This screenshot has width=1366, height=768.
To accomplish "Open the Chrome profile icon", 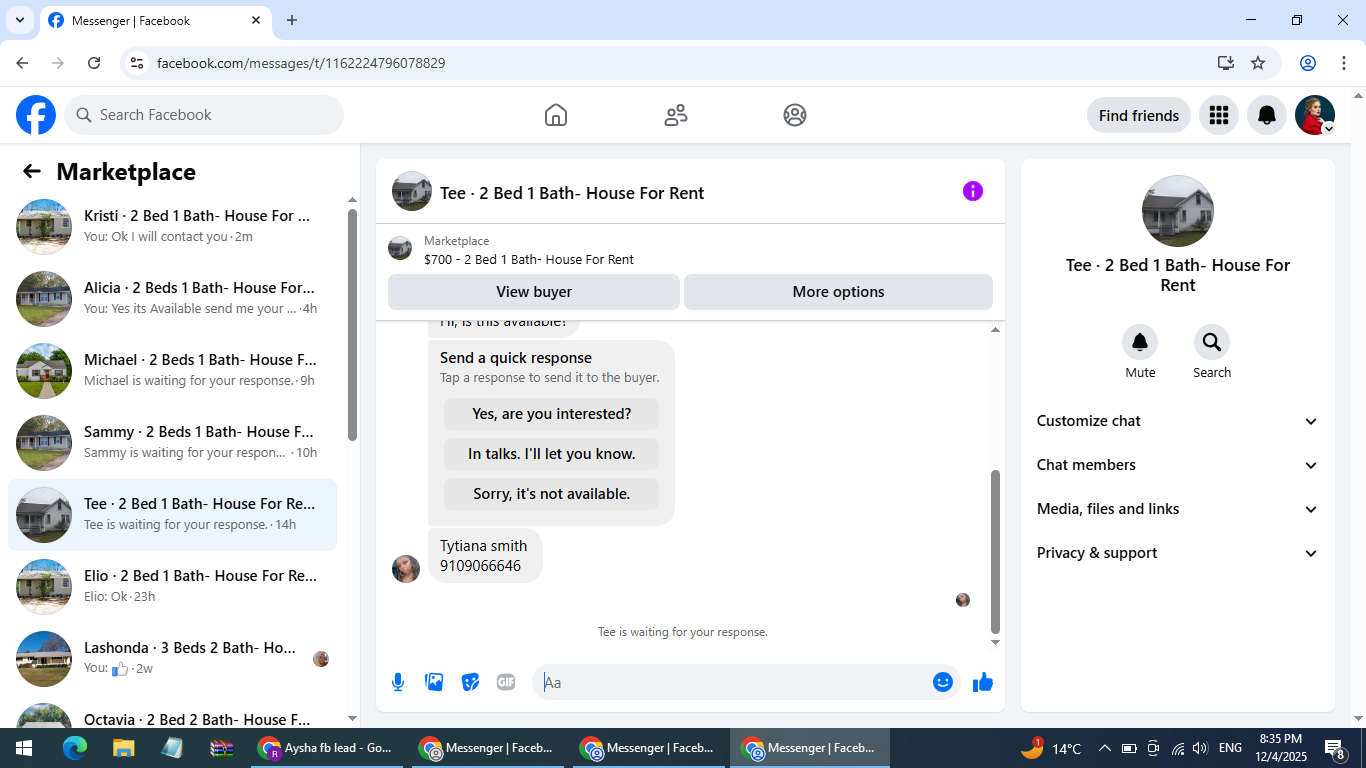I will [1308, 63].
